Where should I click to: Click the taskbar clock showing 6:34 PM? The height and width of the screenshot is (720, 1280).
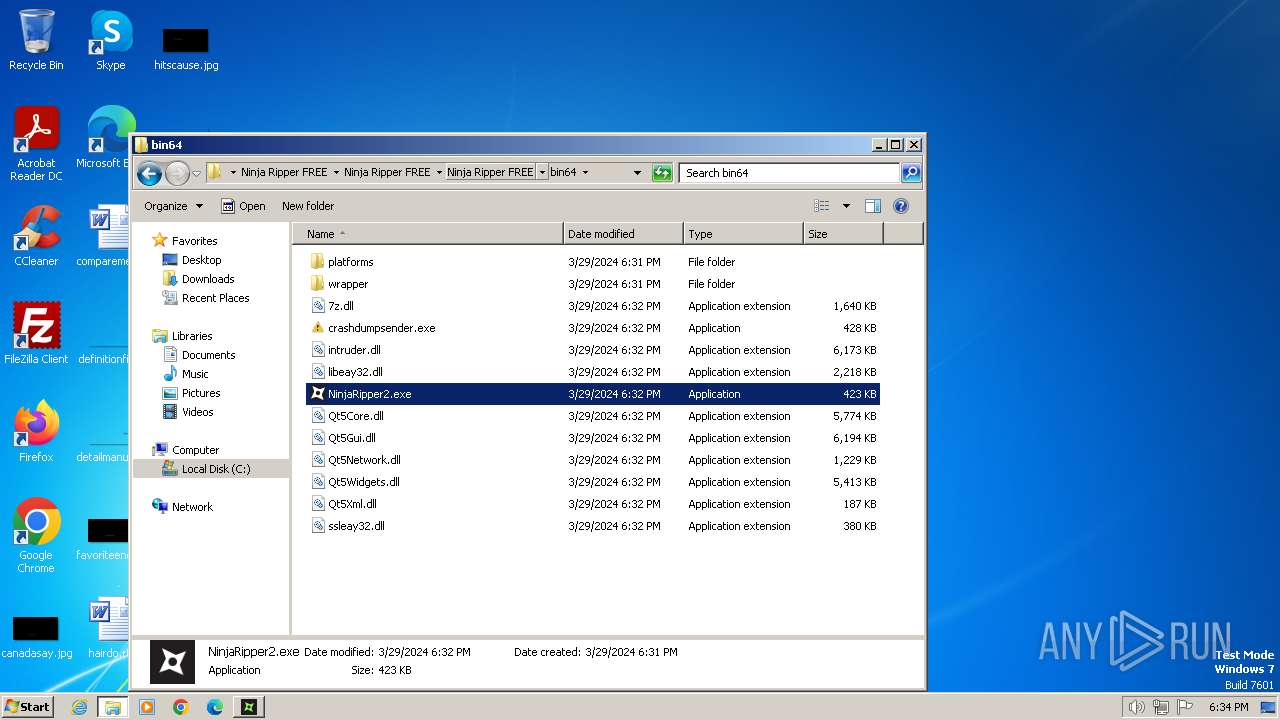(1228, 707)
